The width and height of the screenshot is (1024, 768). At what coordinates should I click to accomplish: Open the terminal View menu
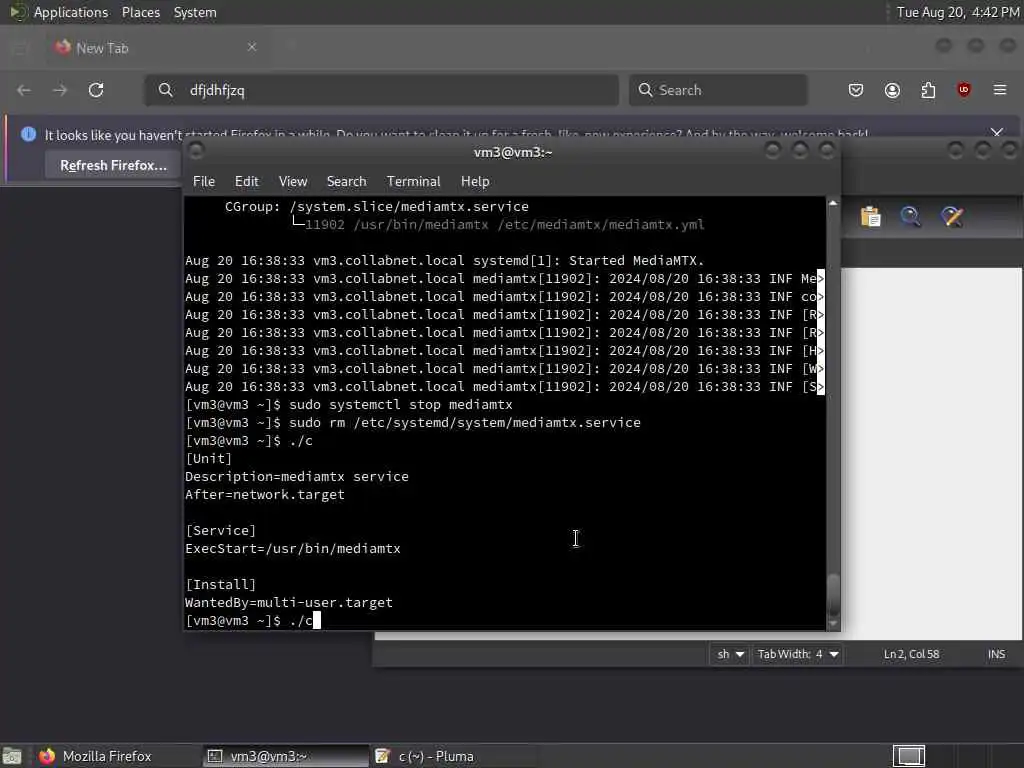(x=293, y=182)
